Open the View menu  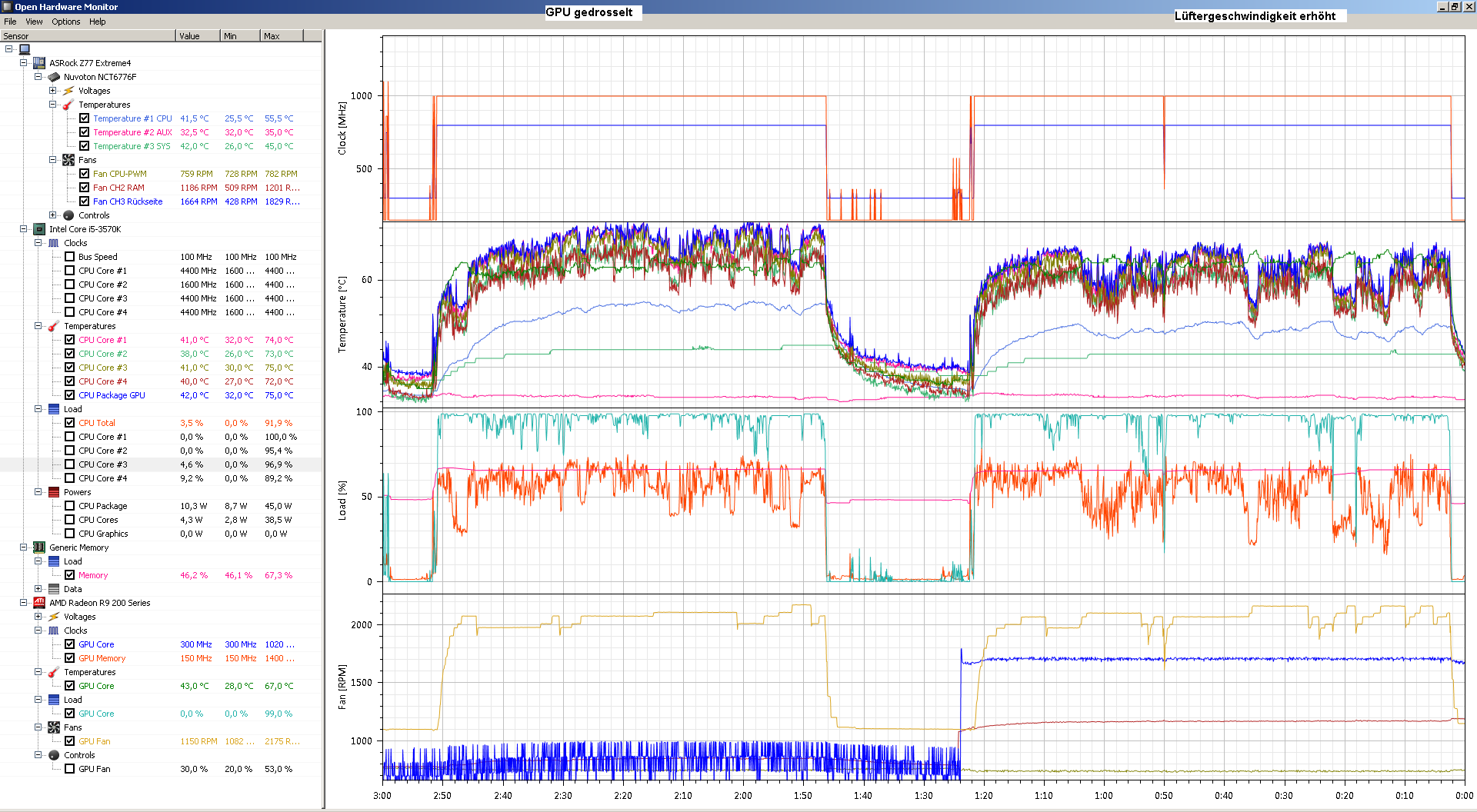(x=34, y=22)
